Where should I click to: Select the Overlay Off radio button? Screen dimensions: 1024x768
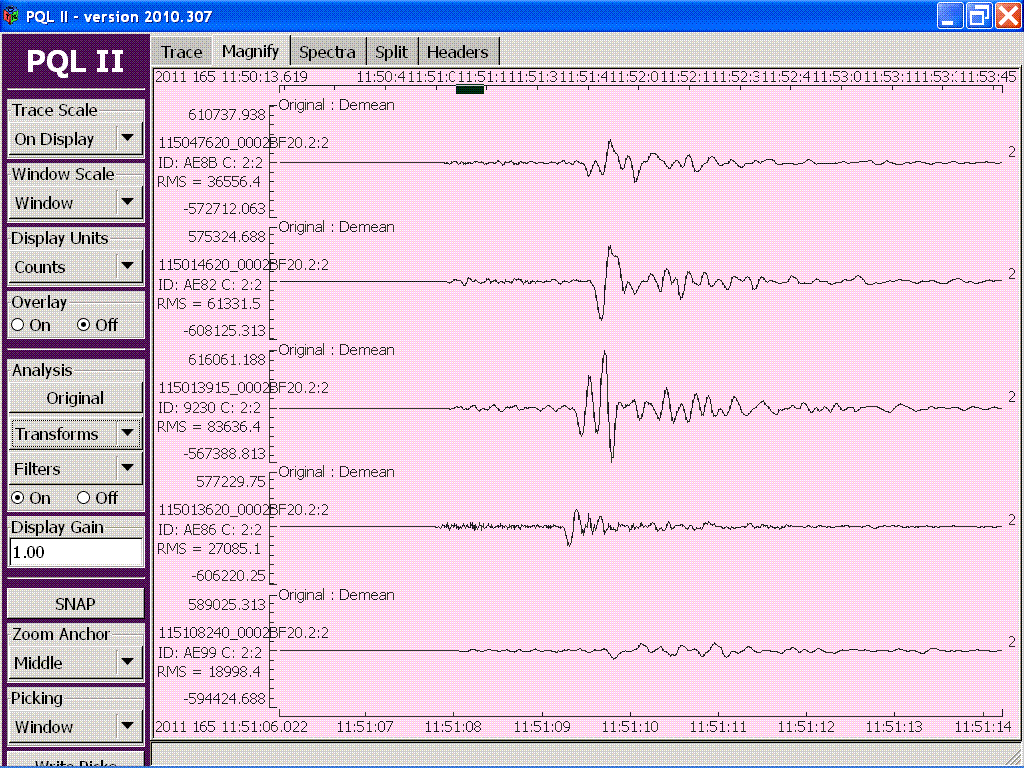tap(84, 325)
